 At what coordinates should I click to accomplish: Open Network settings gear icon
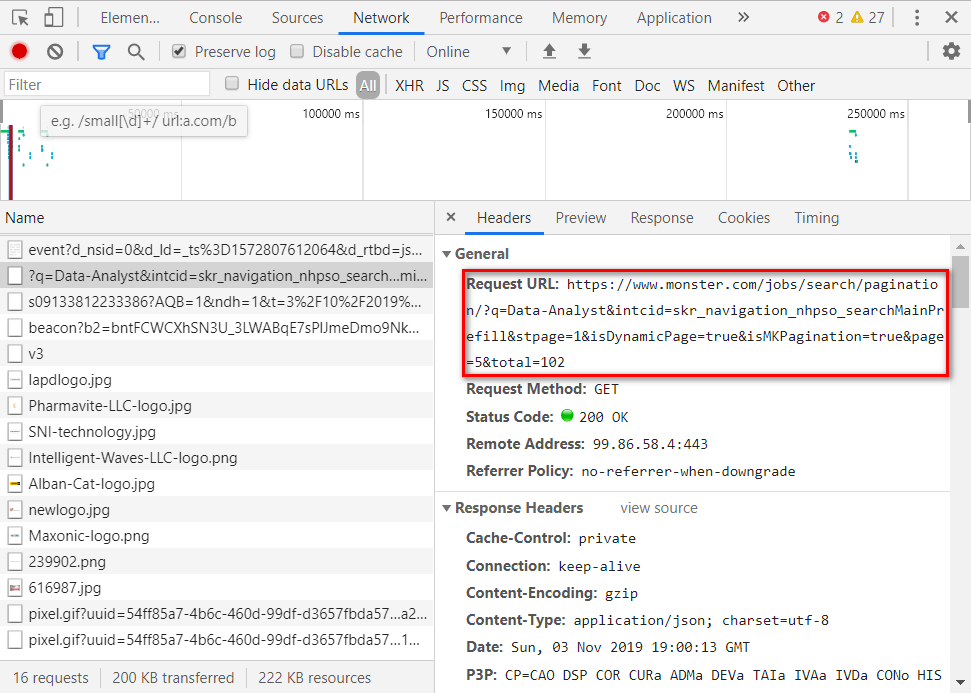tap(951, 51)
